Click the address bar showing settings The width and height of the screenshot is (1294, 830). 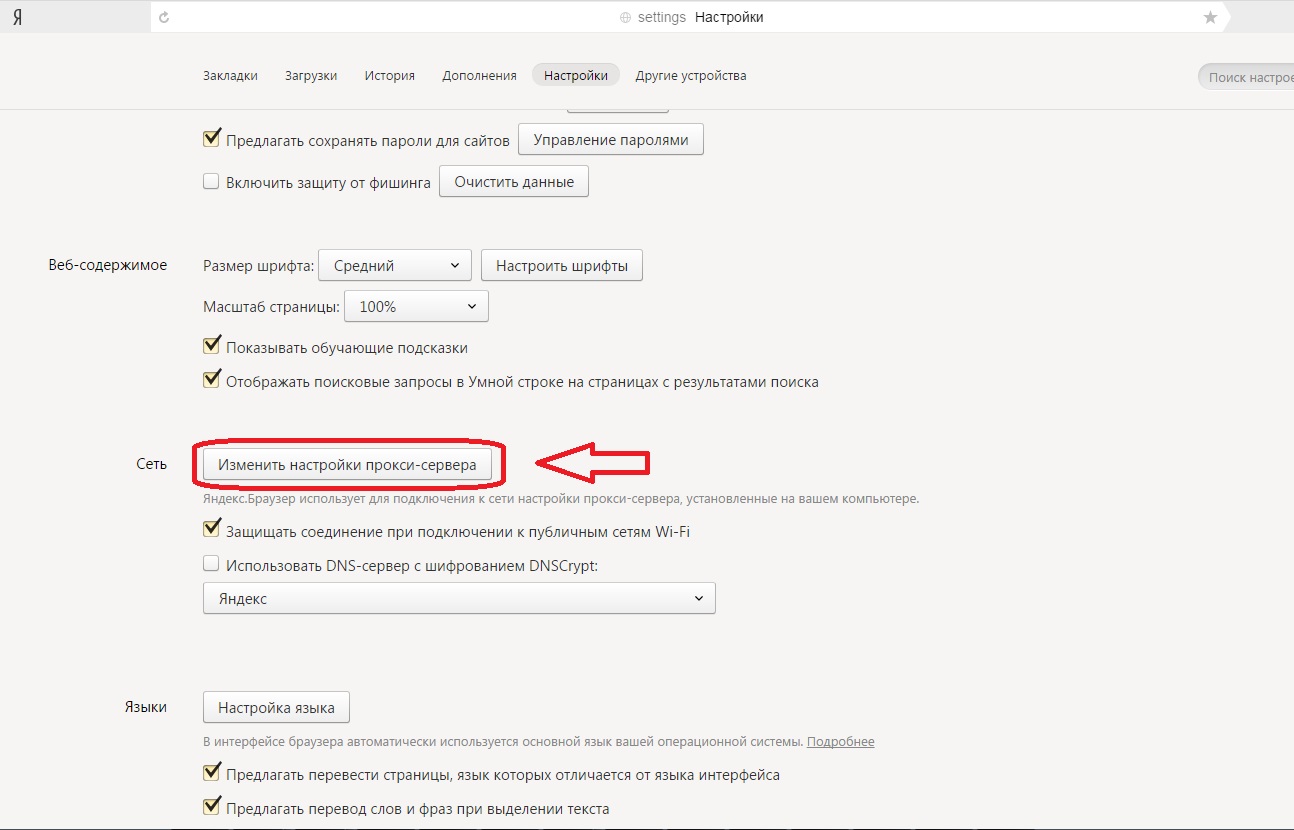tap(690, 17)
